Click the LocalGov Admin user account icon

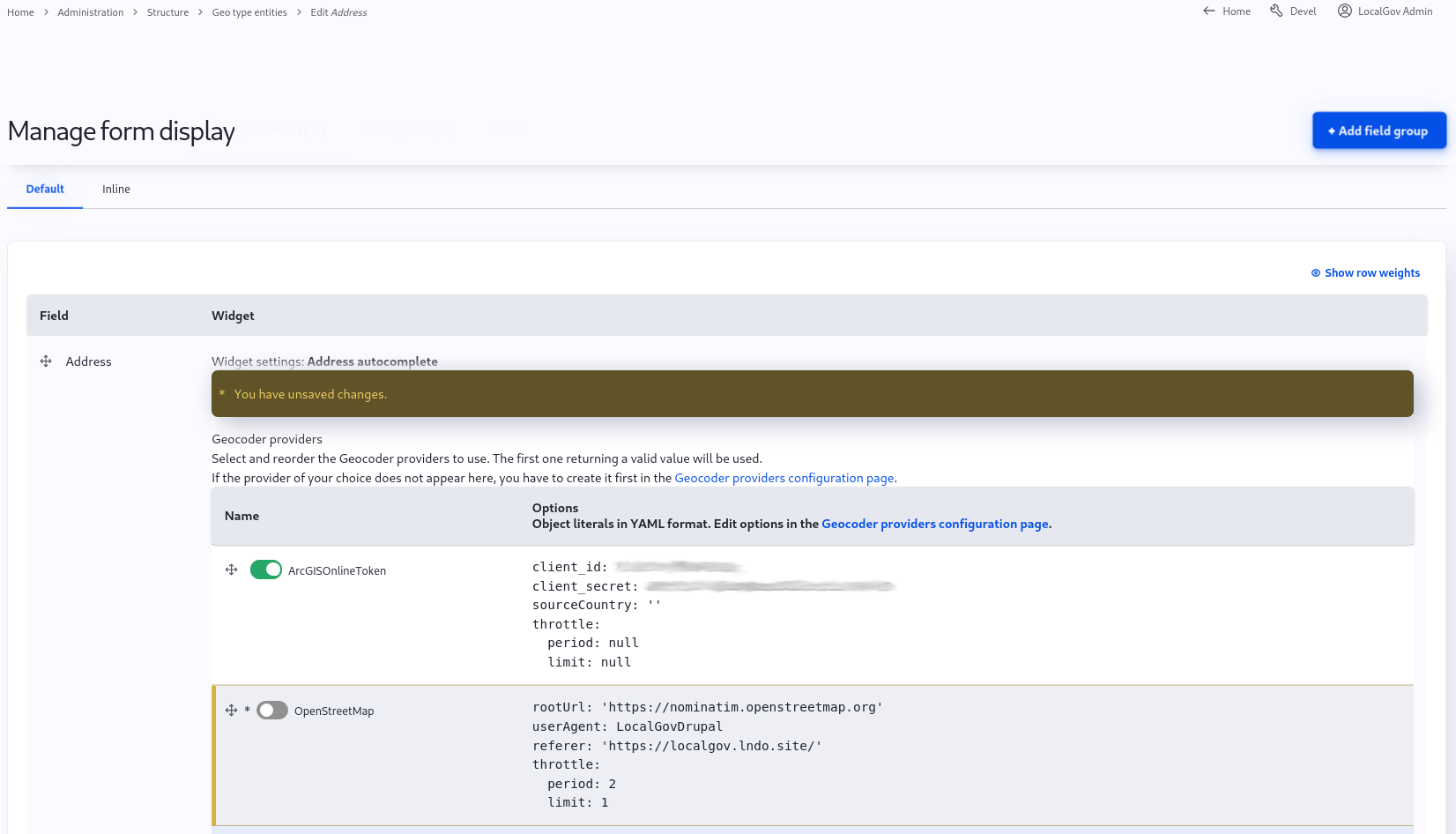tap(1345, 11)
